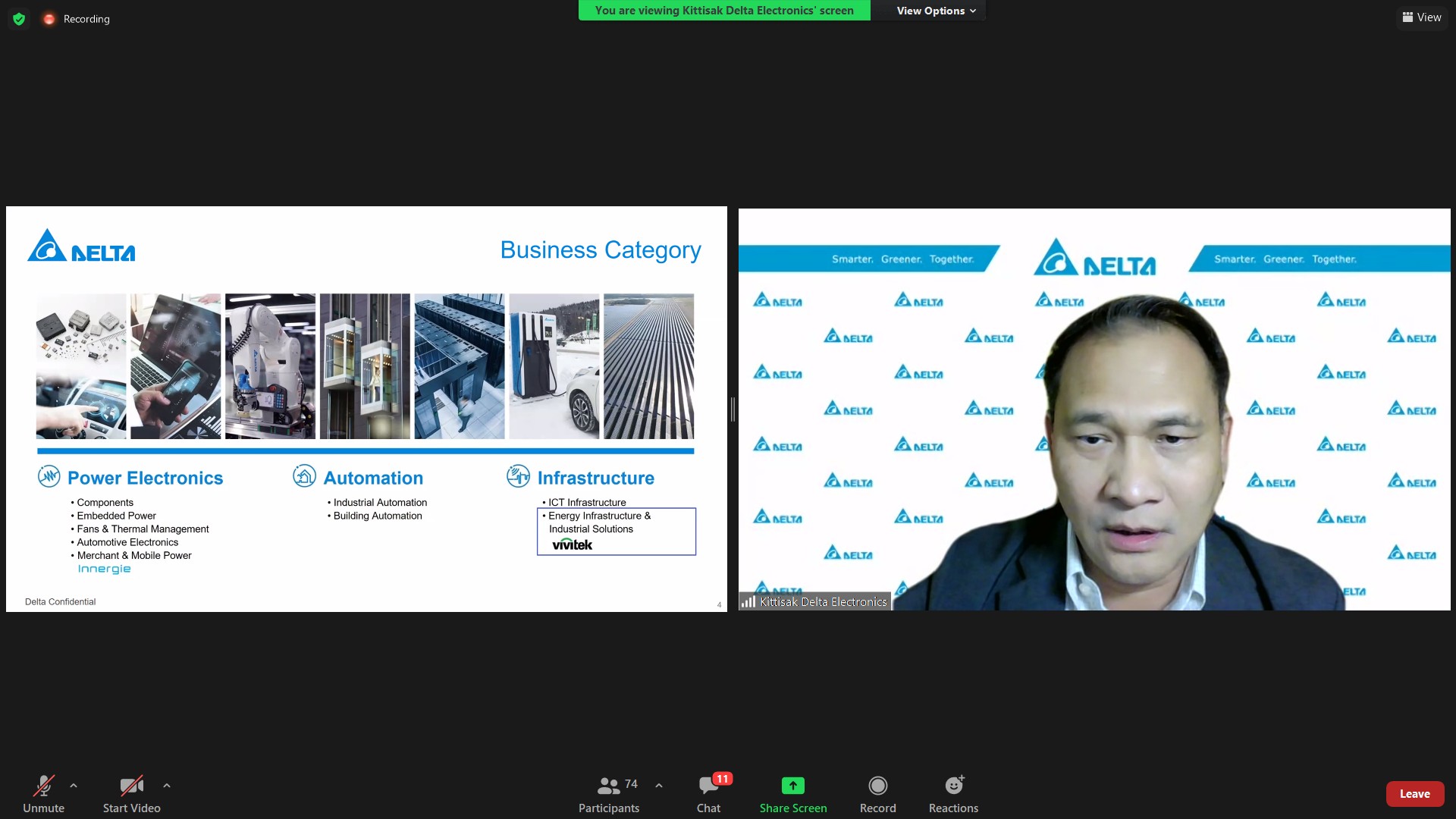Click 'Fans & Thermal Management' bullet

(x=143, y=529)
